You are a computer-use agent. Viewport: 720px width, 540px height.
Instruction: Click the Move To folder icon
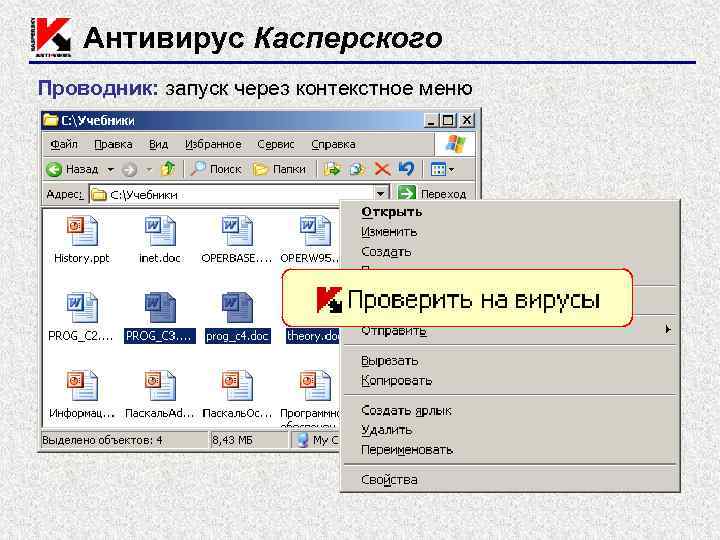tap(332, 169)
